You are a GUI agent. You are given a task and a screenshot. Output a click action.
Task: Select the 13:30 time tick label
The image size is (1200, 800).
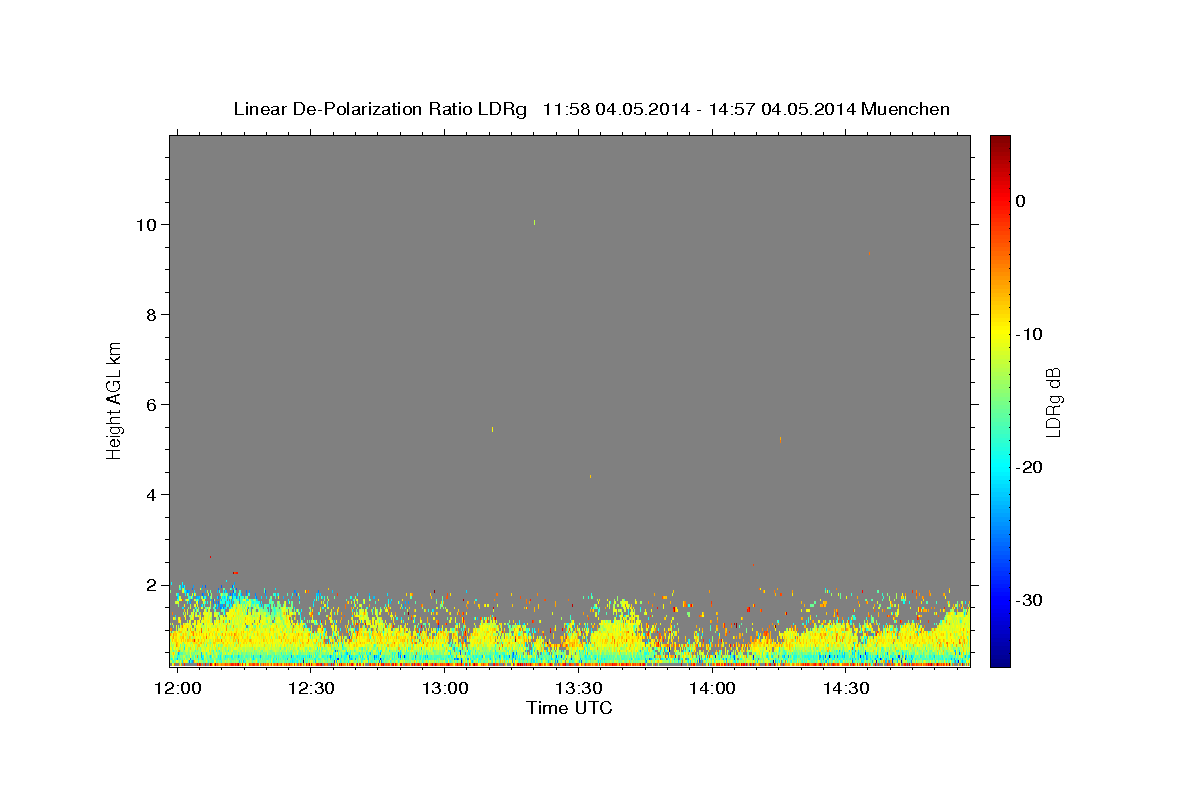pos(578,688)
